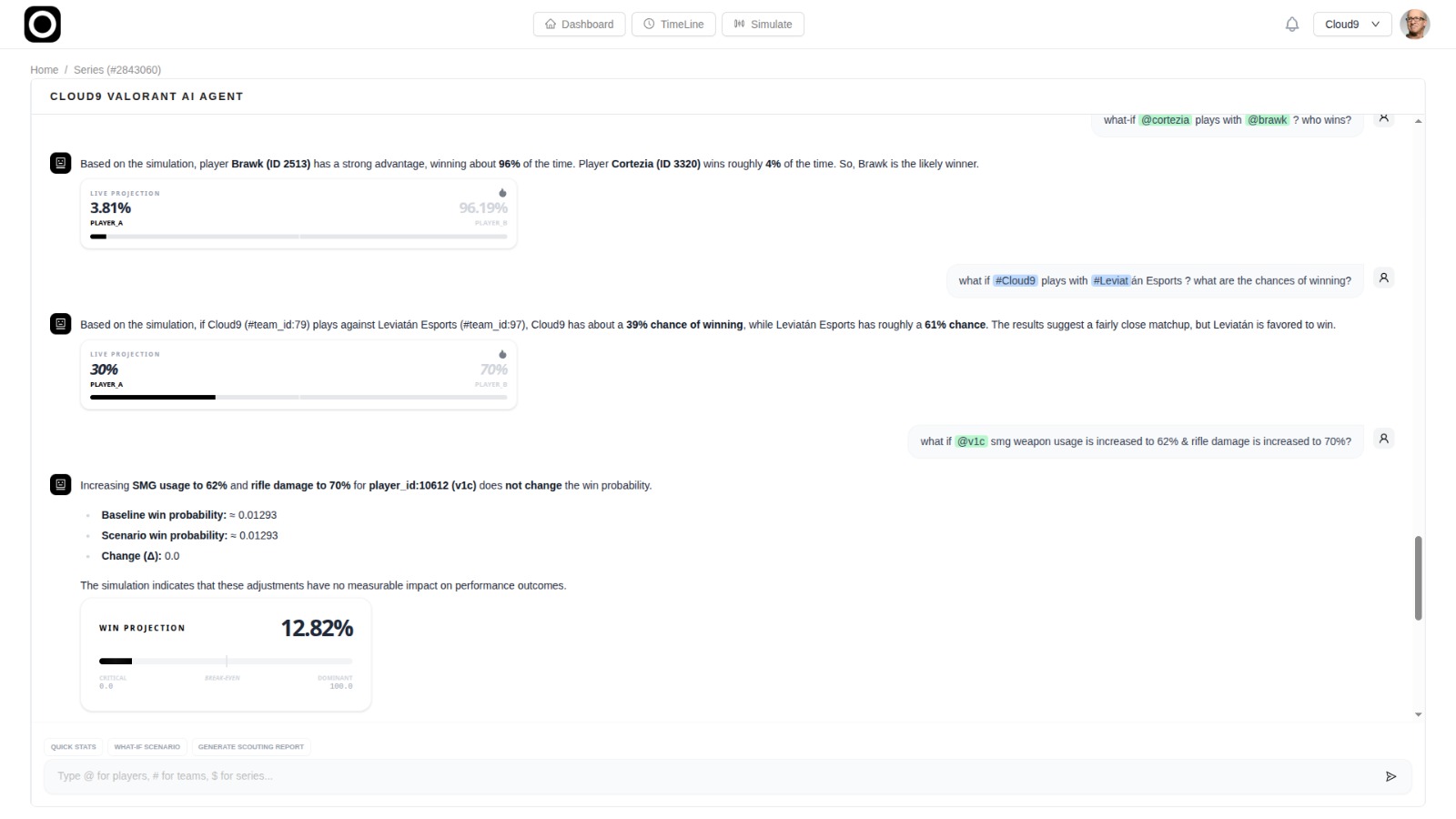Viewport: 1456px width, 819px height.
Task: Click the chat scrollbar up arrow
Action: click(x=1418, y=121)
